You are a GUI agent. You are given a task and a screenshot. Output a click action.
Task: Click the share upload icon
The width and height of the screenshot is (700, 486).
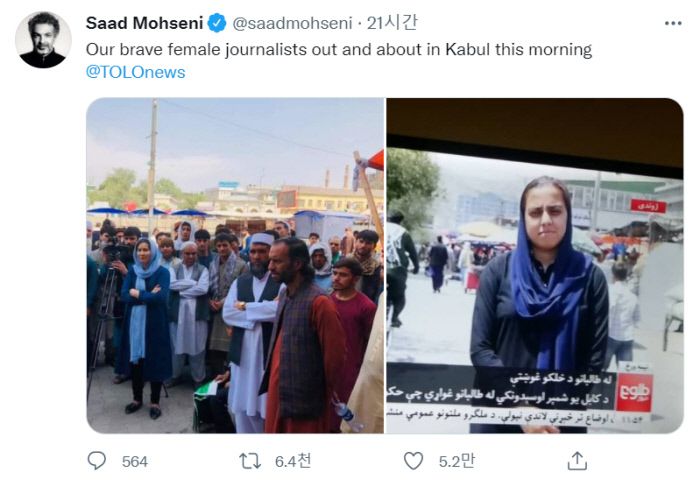point(577,461)
